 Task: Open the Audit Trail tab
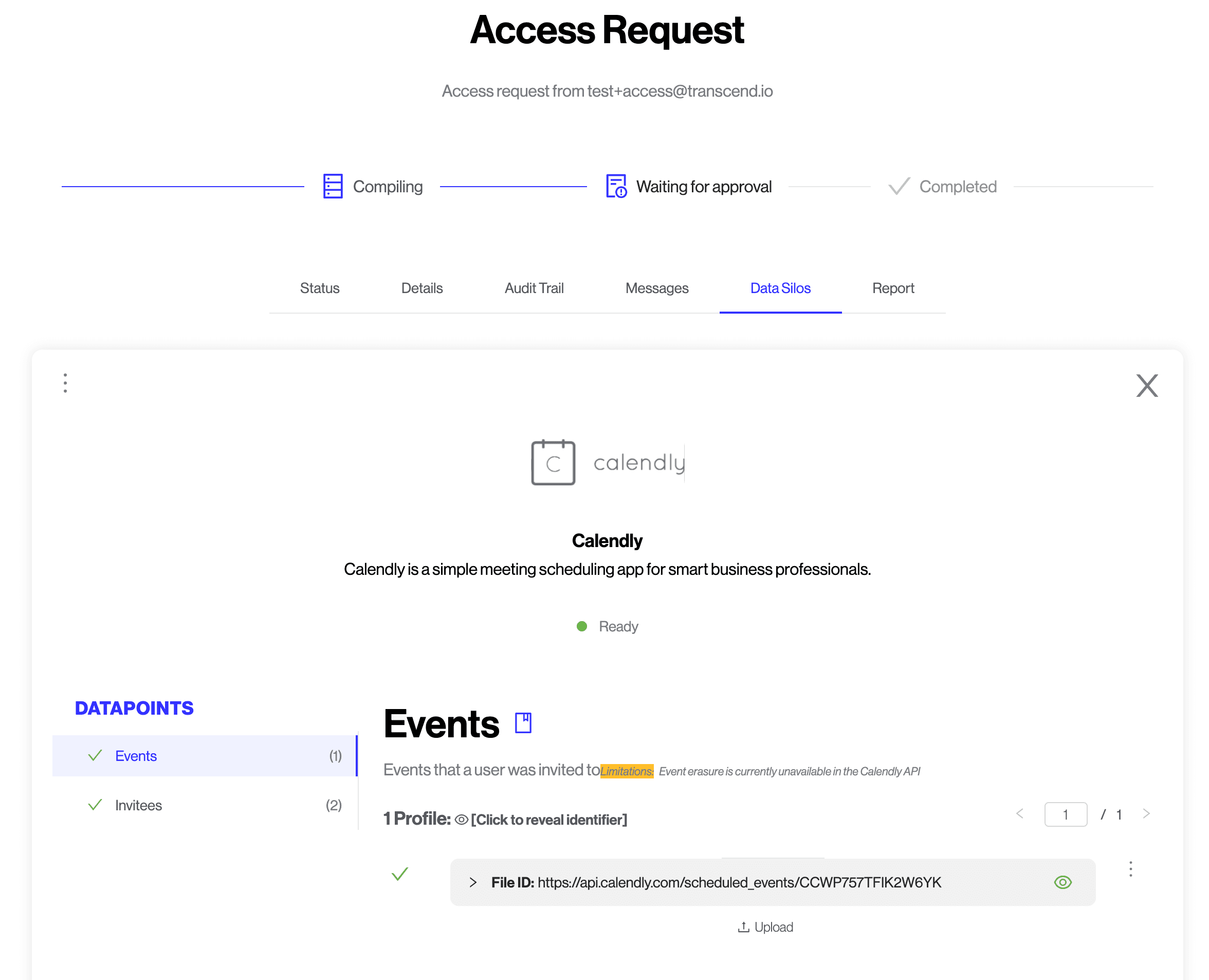(534, 288)
